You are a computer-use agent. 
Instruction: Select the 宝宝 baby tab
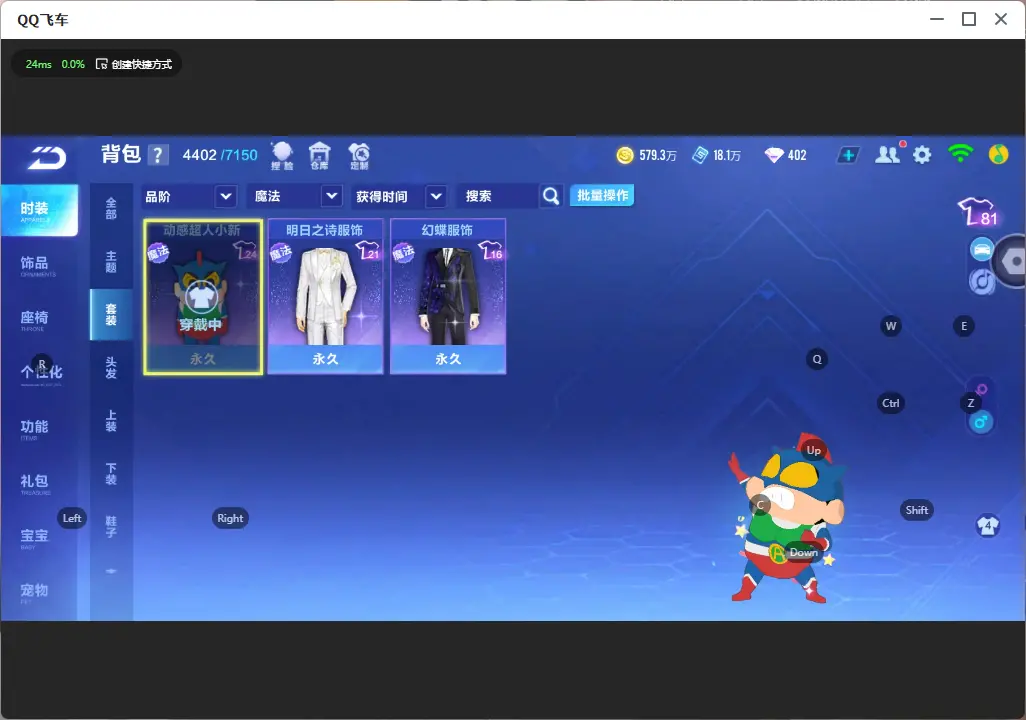pos(35,537)
